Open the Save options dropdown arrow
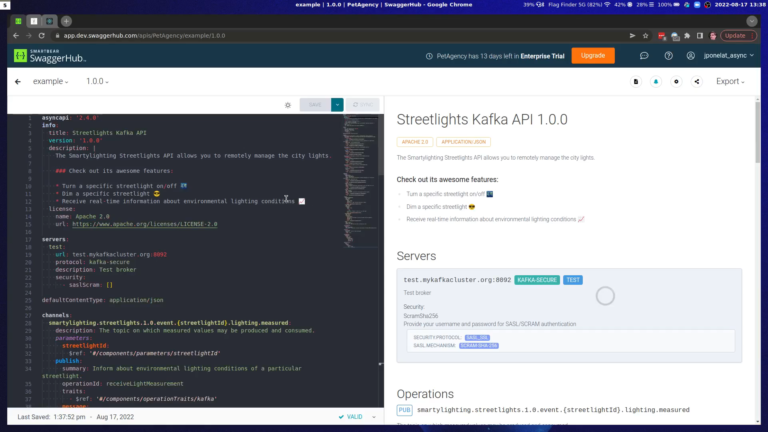This screenshot has height=432, width=768. 337,105
